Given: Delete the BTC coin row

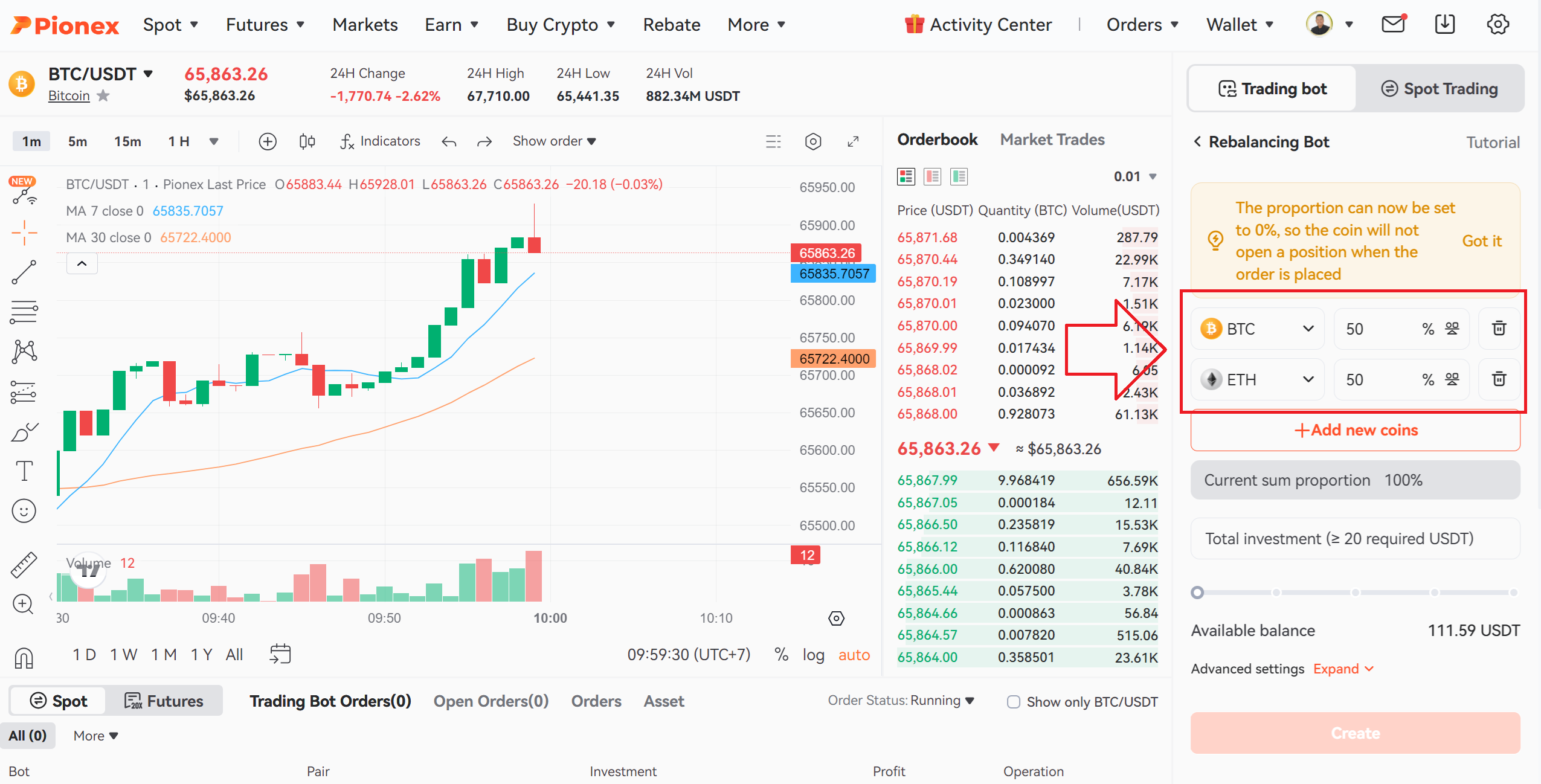Looking at the screenshot, I should point(1499,329).
